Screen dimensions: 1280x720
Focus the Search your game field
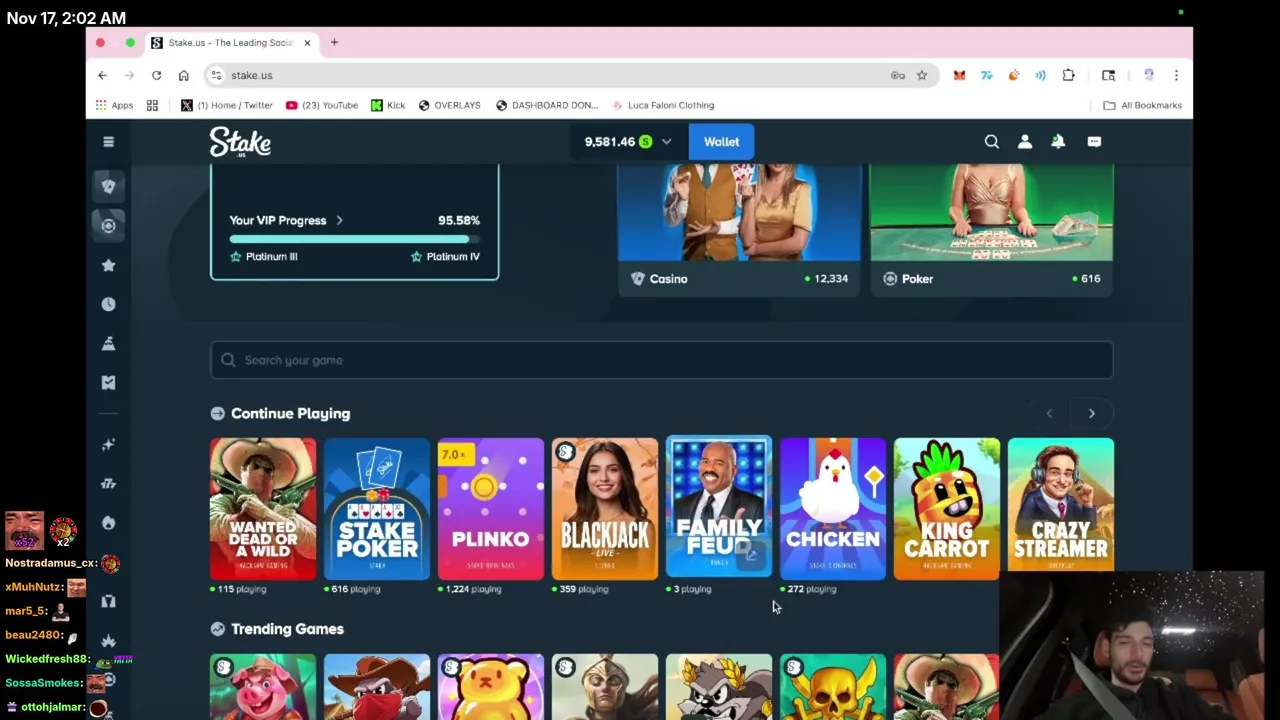(x=662, y=360)
